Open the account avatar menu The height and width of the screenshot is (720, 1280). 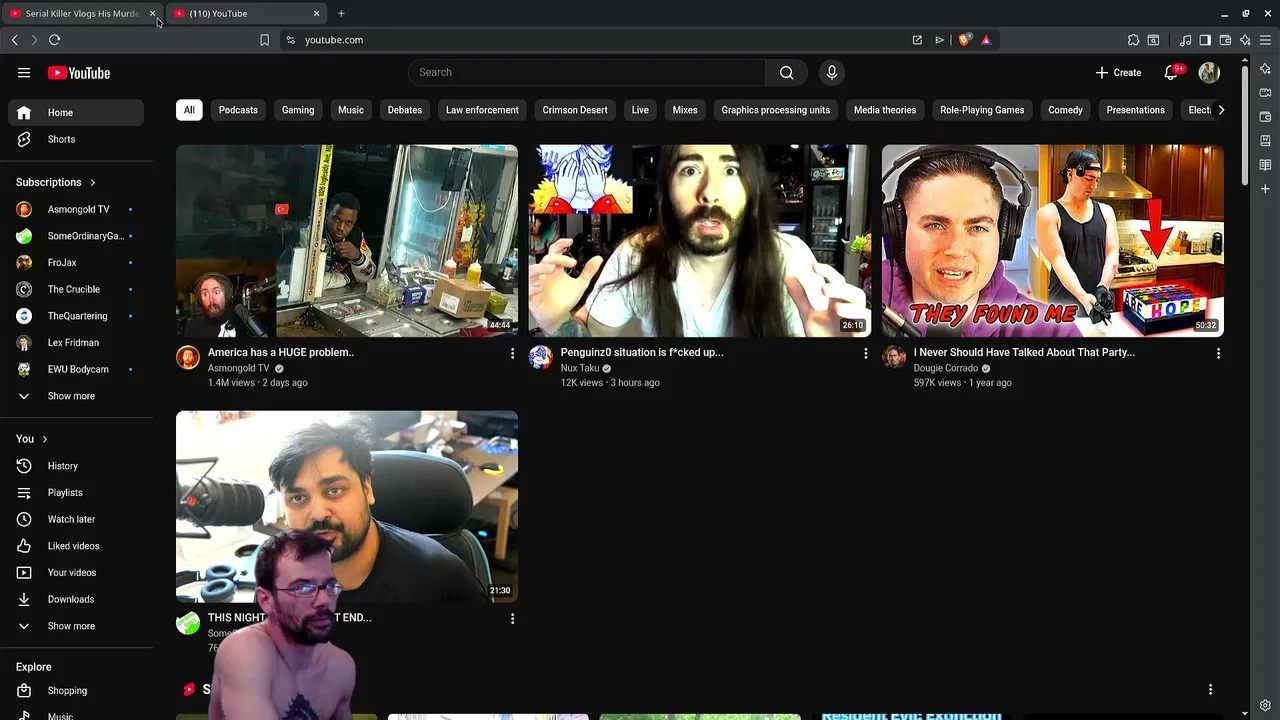point(1209,72)
